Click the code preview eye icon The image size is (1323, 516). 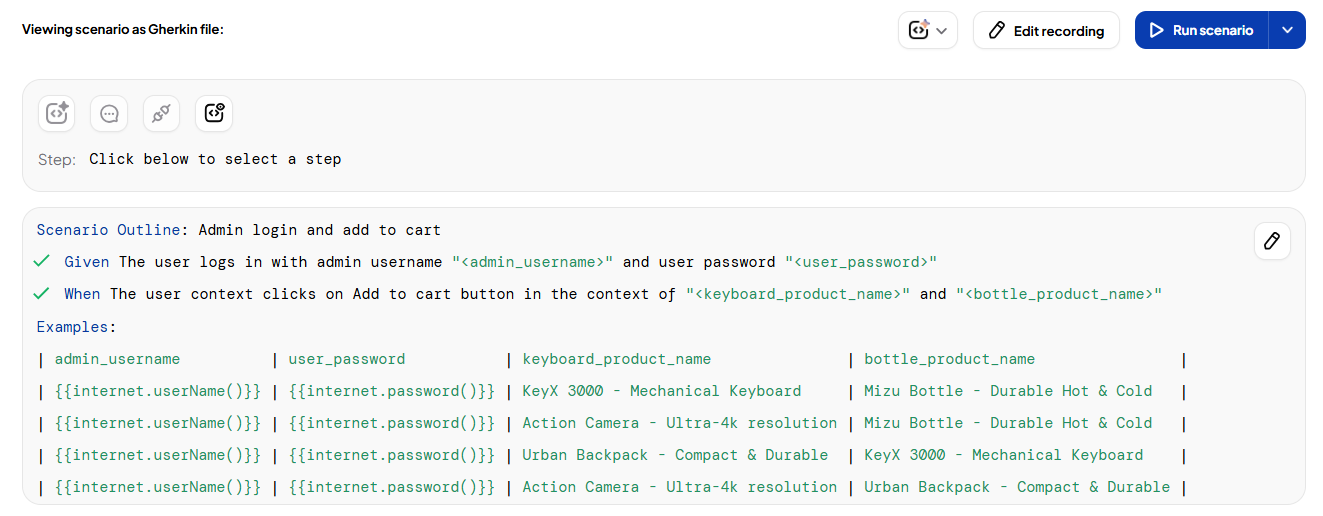point(214,113)
